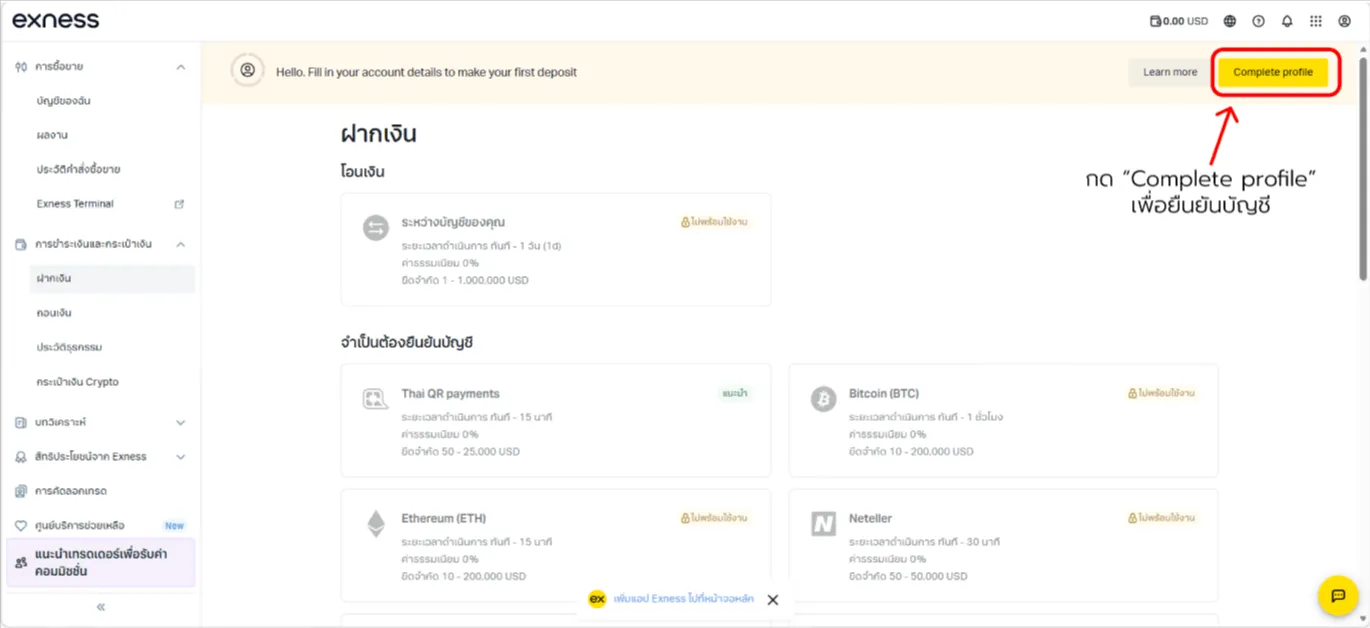Image resolution: width=1370 pixels, height=628 pixels.
Task: Click the แนะนำเทรดเดอร์เพื่อรับค่าคอมมิชชั่น banner
Action: click(x=100, y=562)
